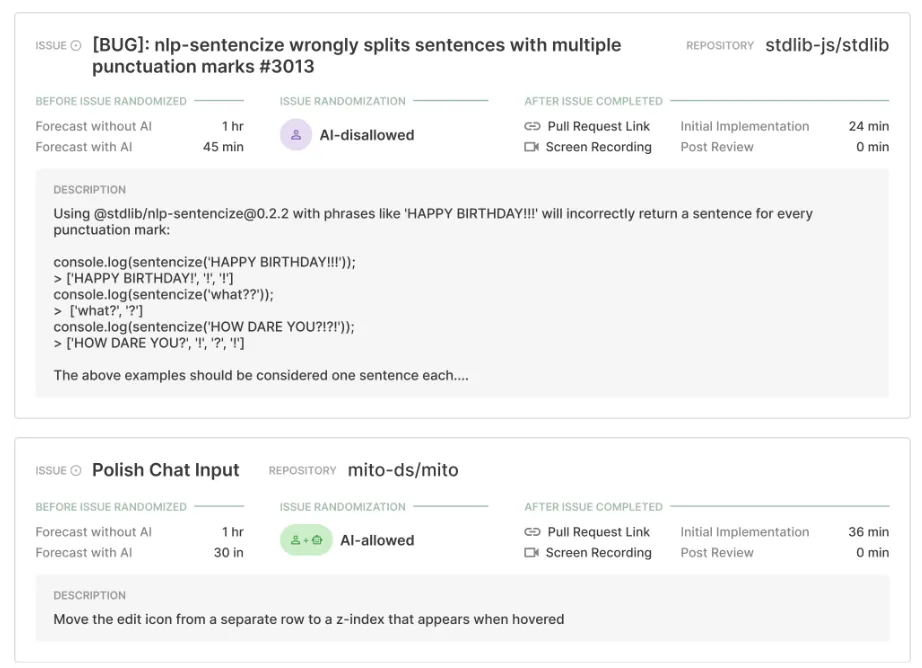This screenshot has height=668, width=922.
Task: Click the issue circle icon beside Polish Chat Input
Action: [76, 470]
